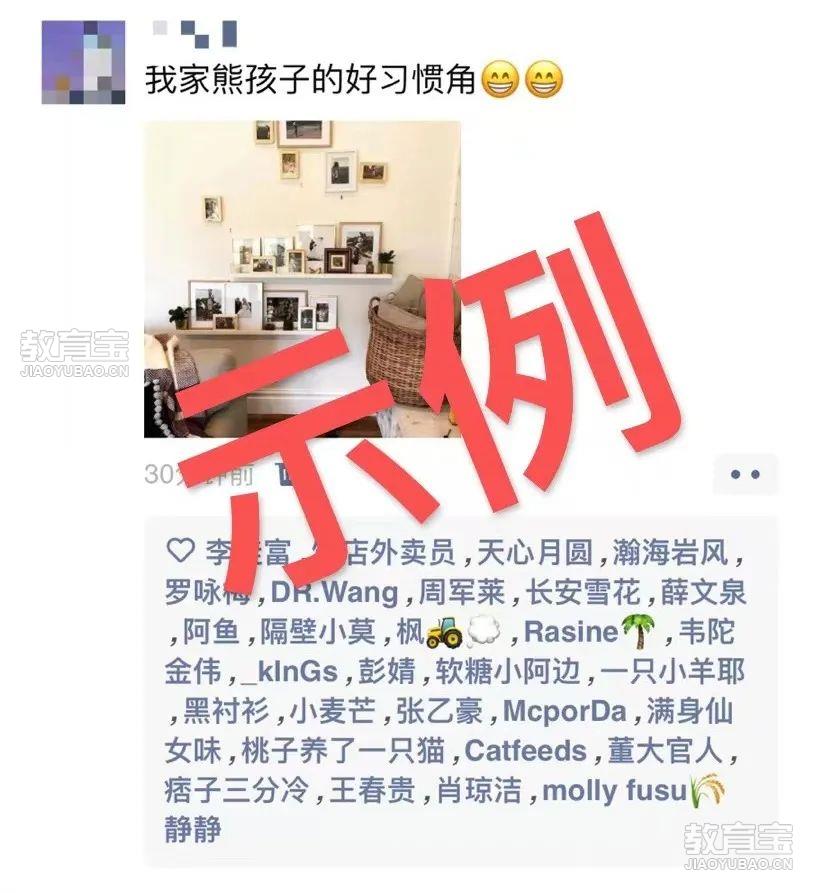
Task: Open the two-dot comment menu button
Action: tap(745, 474)
